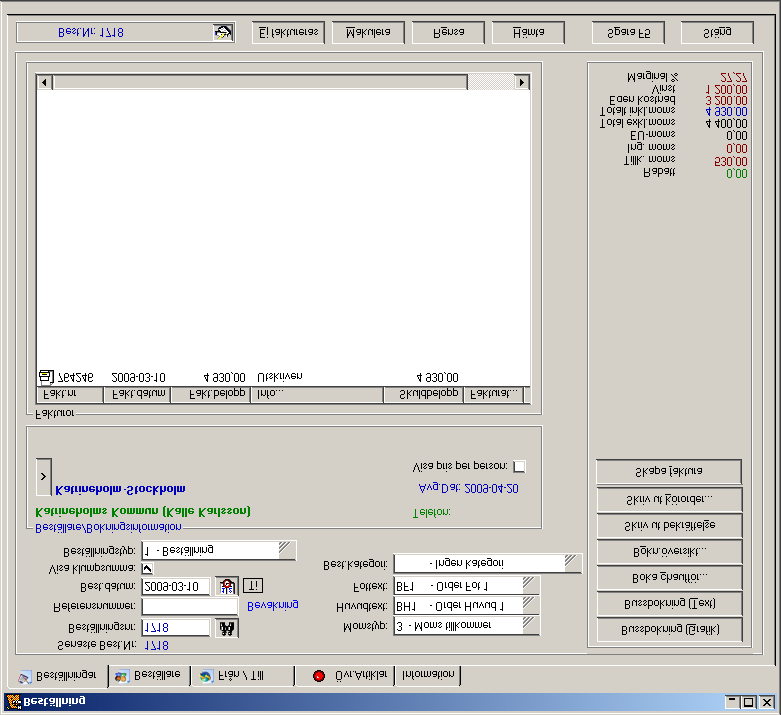Click the Info... column header
The width and height of the screenshot is (781, 715).
coord(317,394)
